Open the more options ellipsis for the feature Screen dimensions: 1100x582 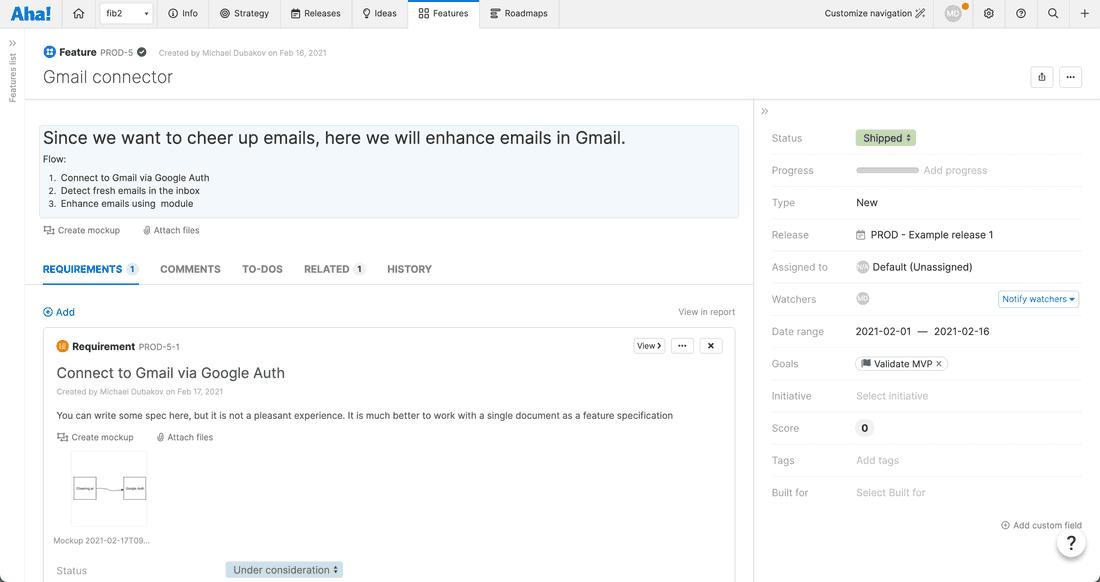point(1070,76)
